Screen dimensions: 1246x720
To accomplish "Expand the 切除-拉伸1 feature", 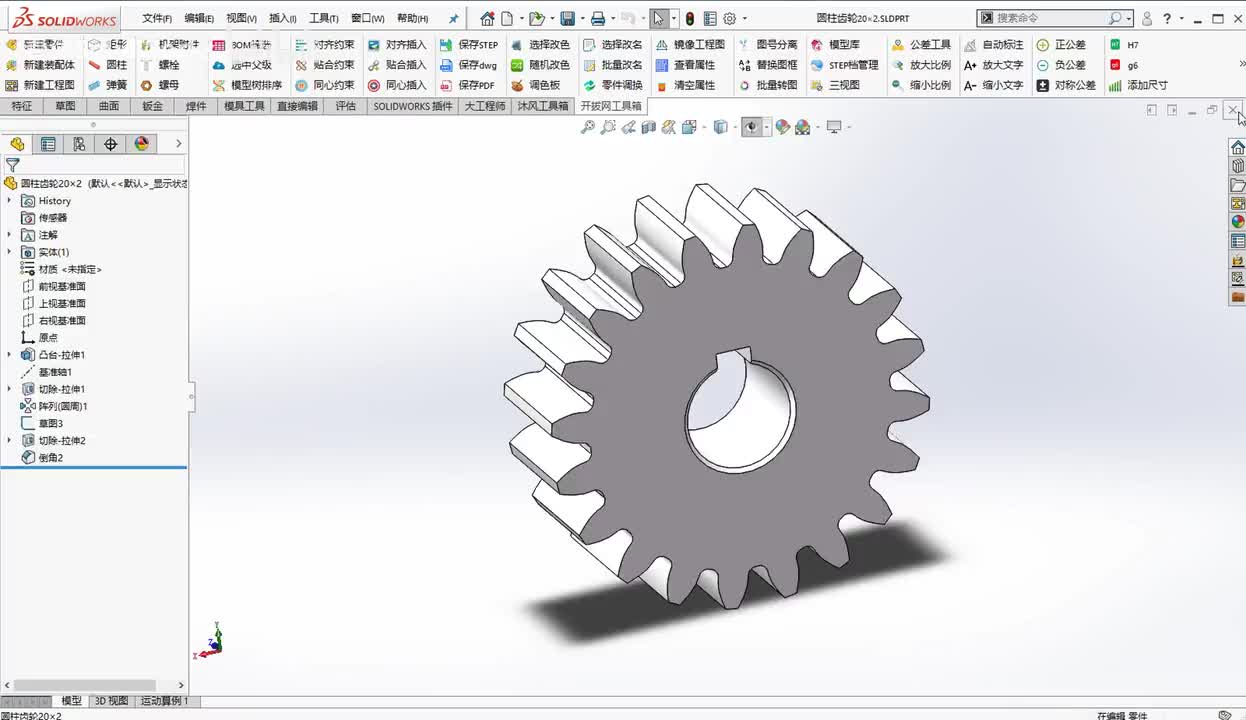I will pos(10,389).
